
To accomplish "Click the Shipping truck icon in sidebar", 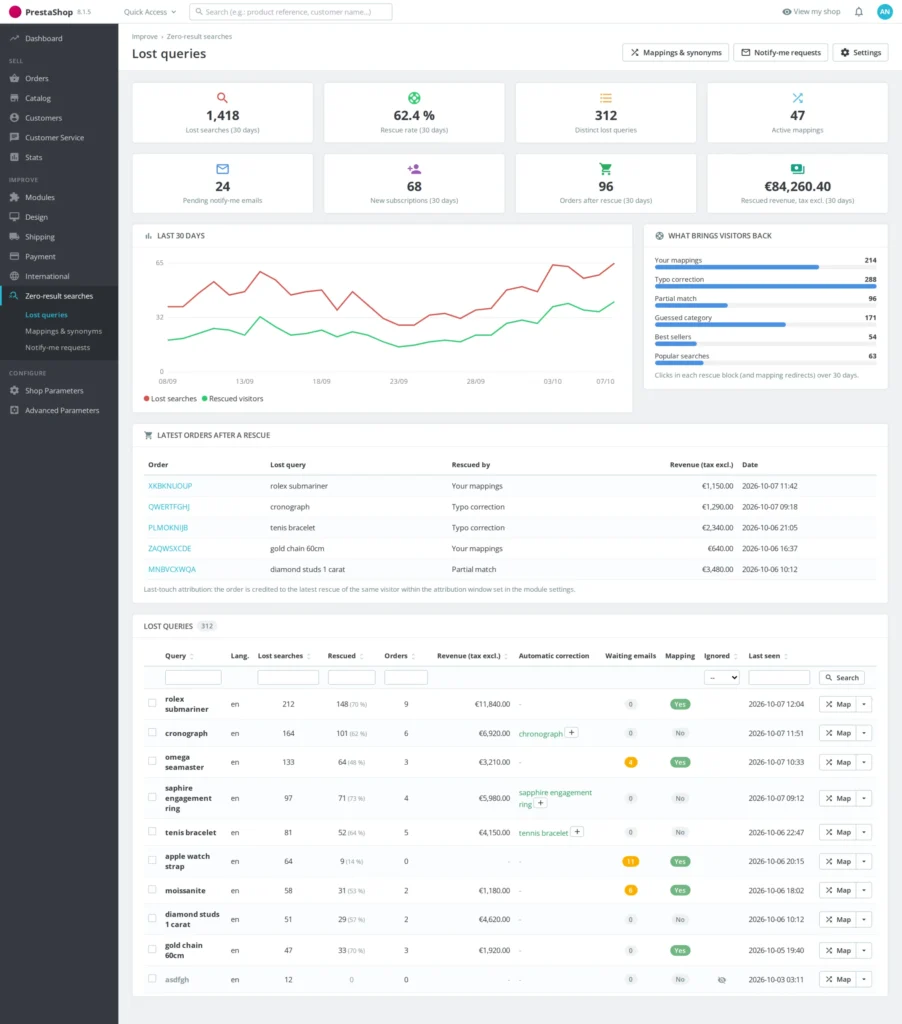I will [14, 236].
